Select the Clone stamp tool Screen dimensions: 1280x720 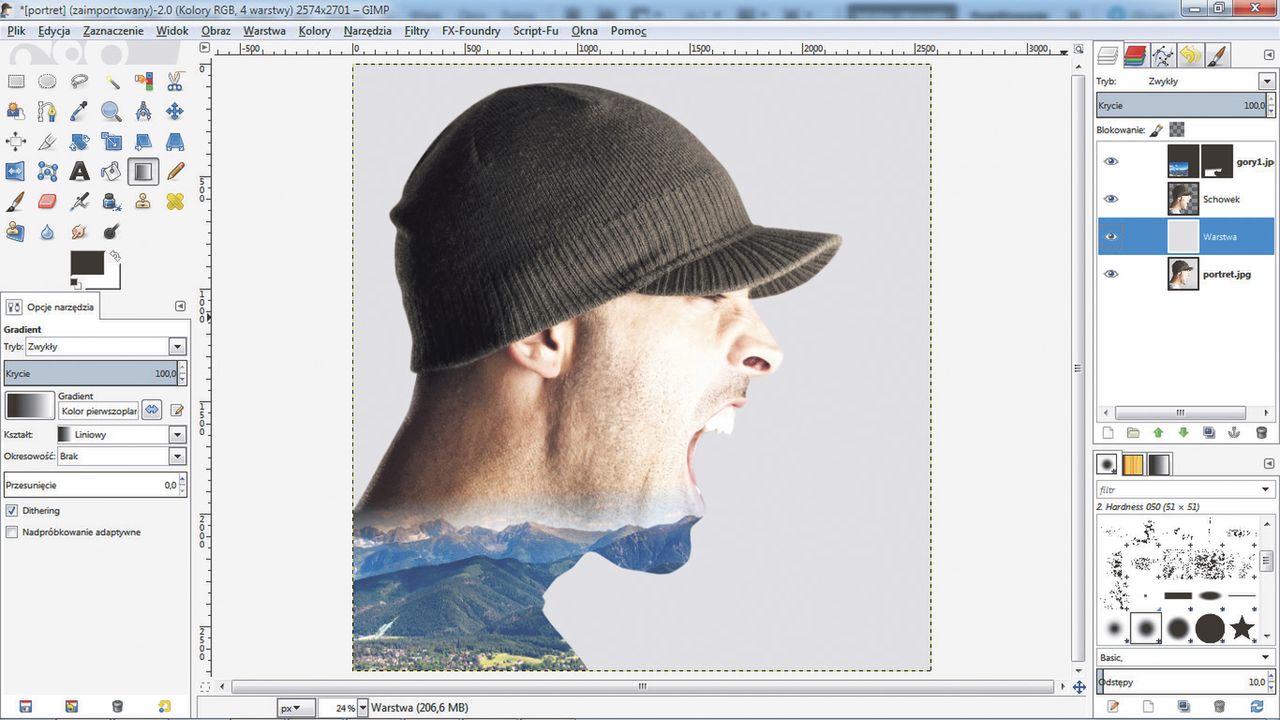pos(143,201)
